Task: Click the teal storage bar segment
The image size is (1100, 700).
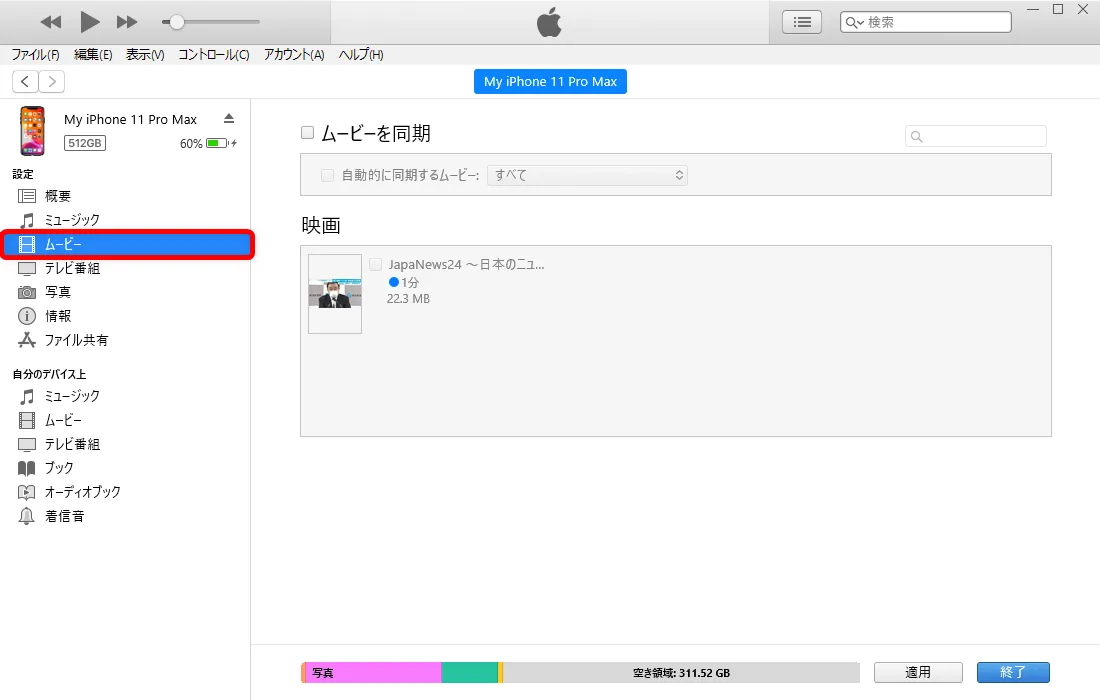Action: (469, 673)
